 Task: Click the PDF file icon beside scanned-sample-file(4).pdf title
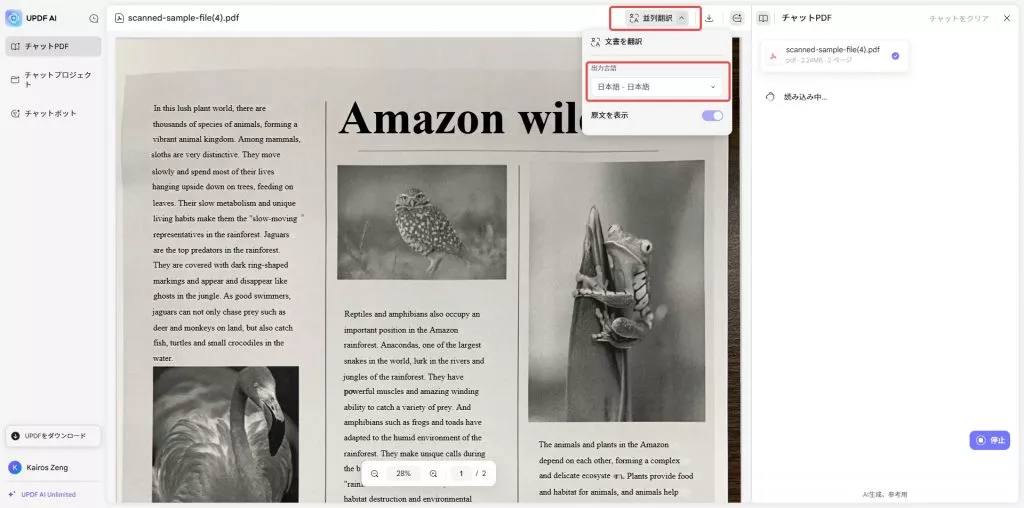coord(119,18)
